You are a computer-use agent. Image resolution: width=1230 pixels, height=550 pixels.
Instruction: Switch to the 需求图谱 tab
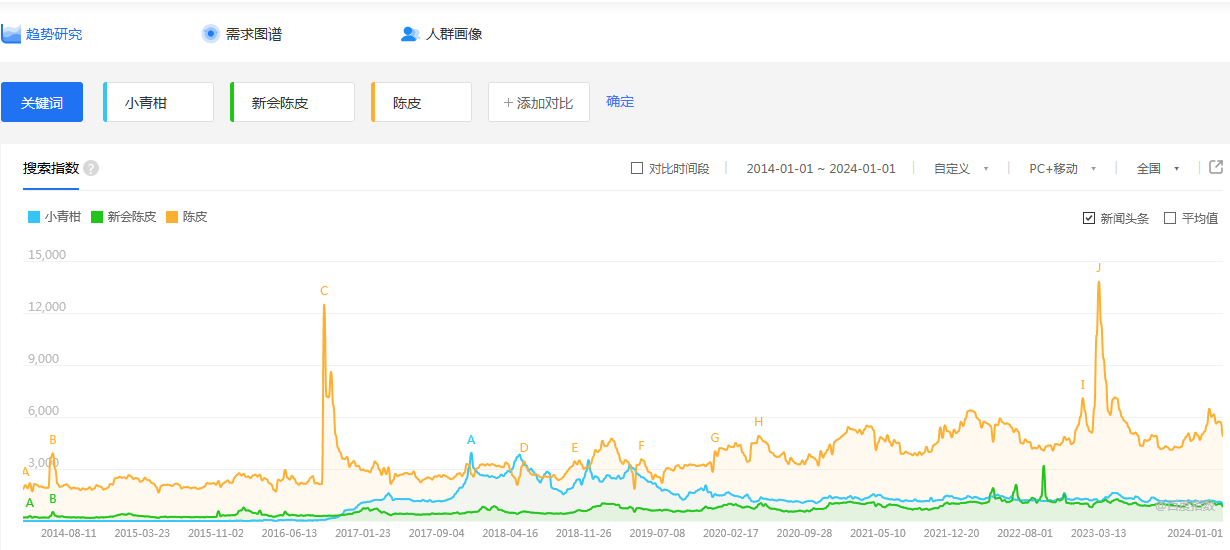click(253, 34)
